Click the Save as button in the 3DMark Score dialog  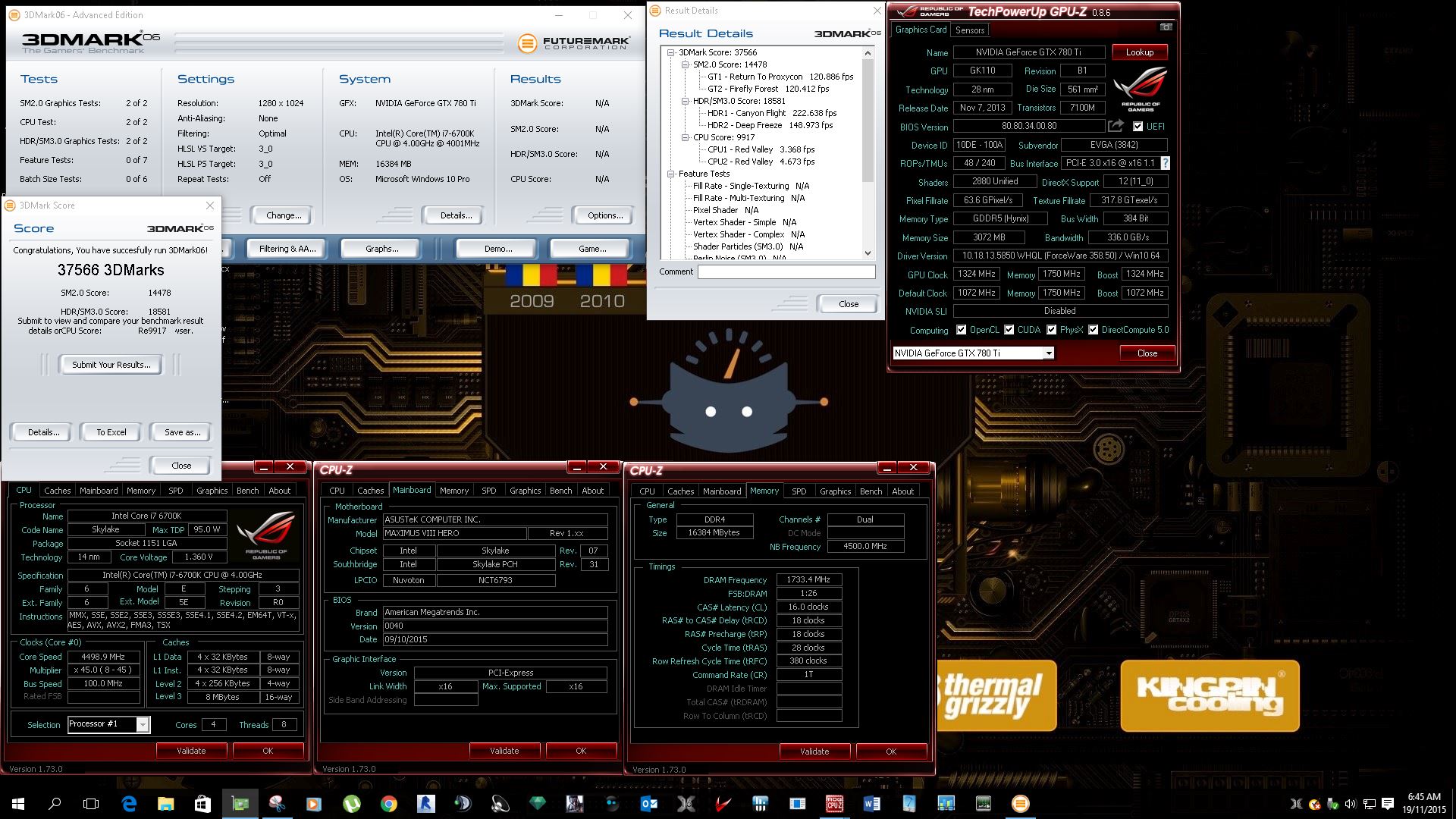tap(182, 432)
